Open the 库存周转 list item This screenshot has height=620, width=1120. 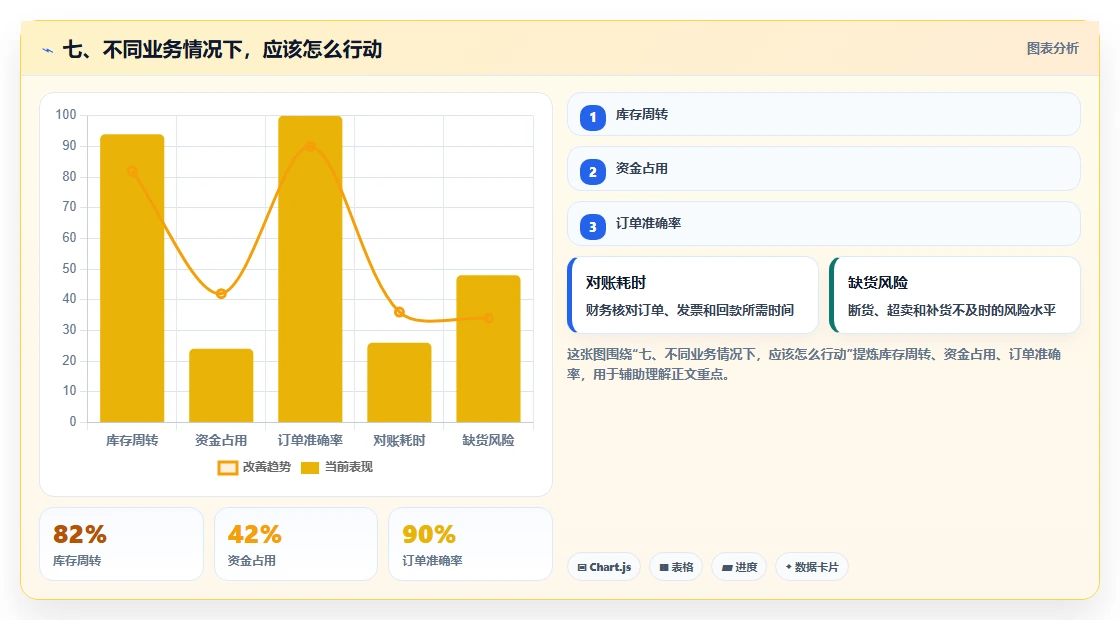(x=824, y=114)
